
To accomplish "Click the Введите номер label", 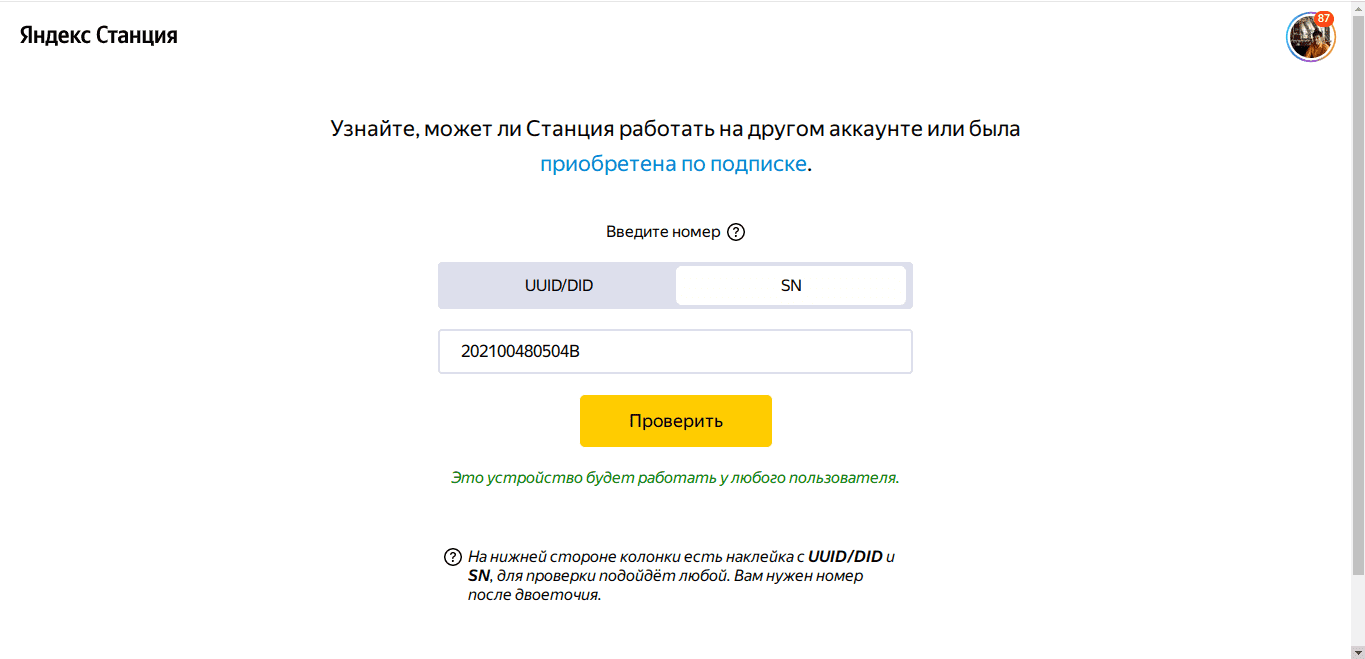I will [662, 232].
